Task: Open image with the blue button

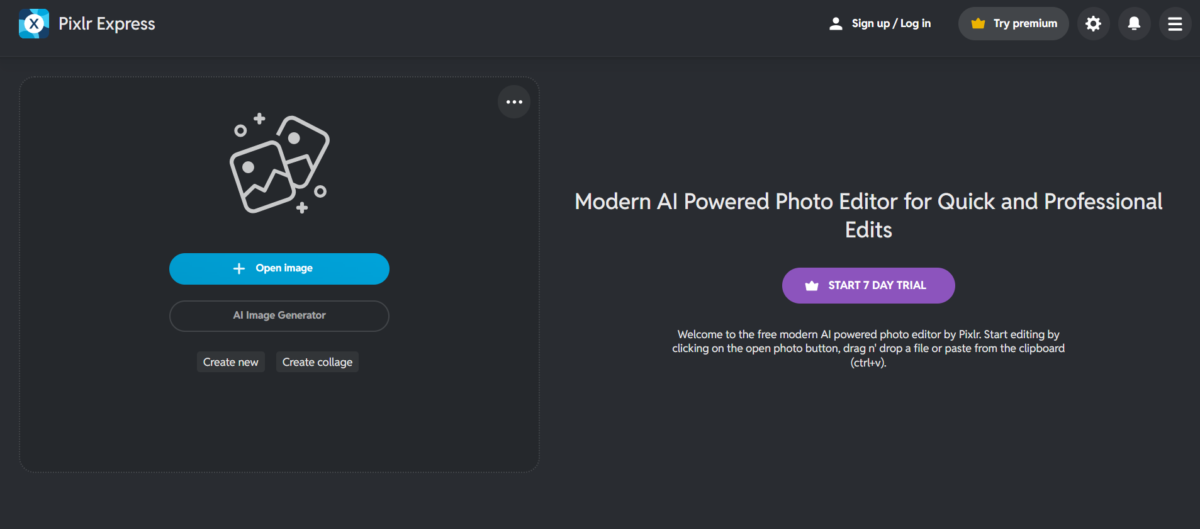Action: click(x=279, y=269)
